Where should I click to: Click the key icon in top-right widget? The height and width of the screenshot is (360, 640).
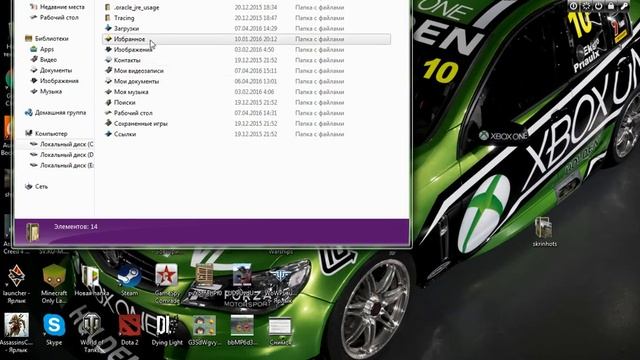pyautogui.click(x=624, y=6)
